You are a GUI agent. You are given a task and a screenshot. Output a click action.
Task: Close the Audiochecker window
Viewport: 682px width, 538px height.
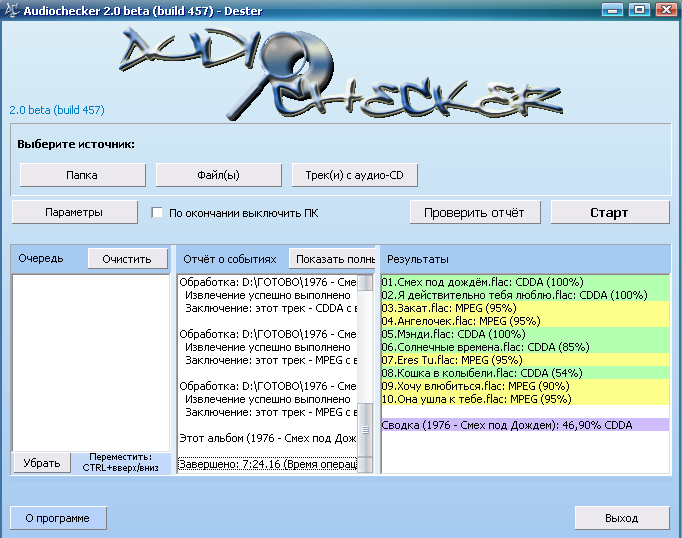click(x=663, y=9)
